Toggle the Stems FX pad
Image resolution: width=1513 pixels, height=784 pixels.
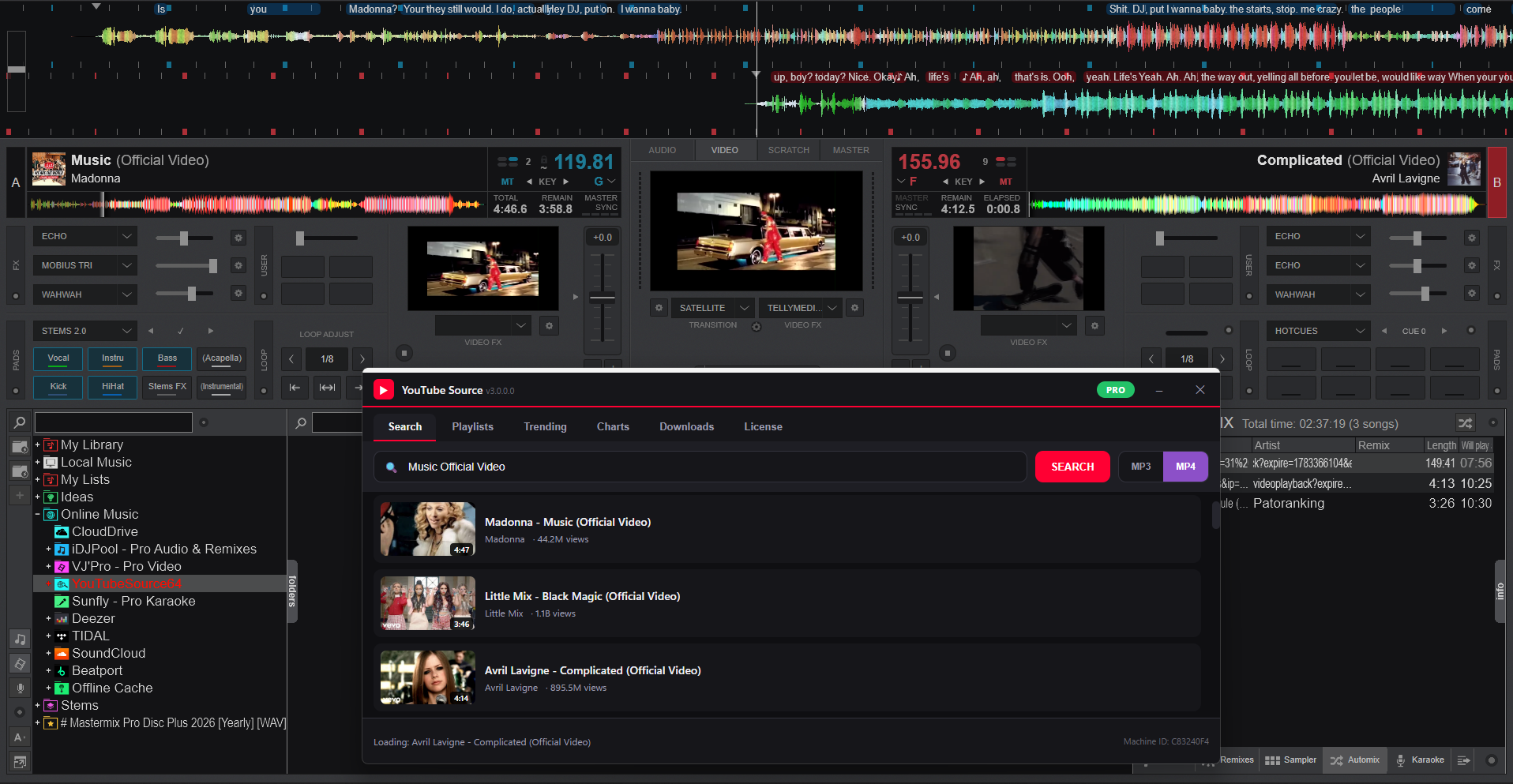click(167, 387)
